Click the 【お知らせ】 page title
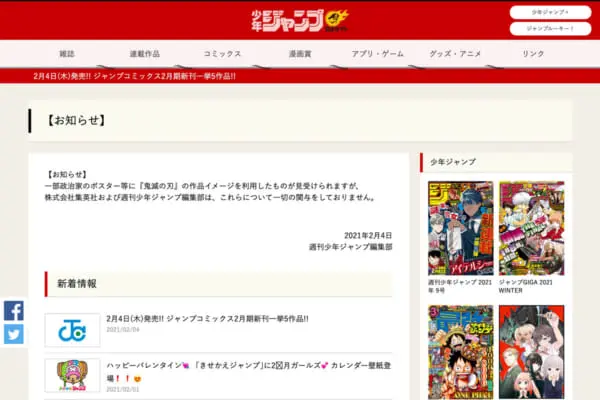600x400 pixels. coord(76,120)
